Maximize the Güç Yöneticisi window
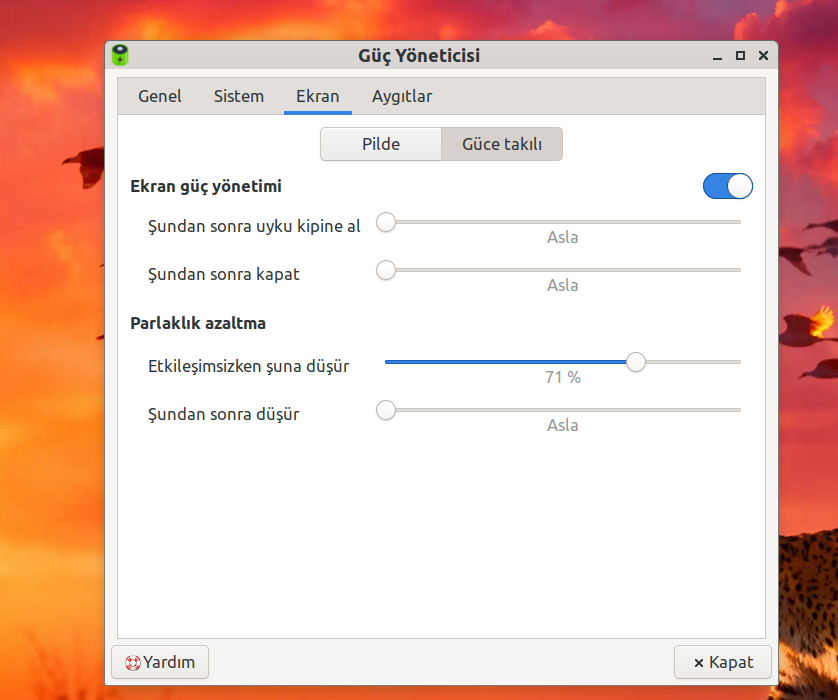 tap(740, 56)
